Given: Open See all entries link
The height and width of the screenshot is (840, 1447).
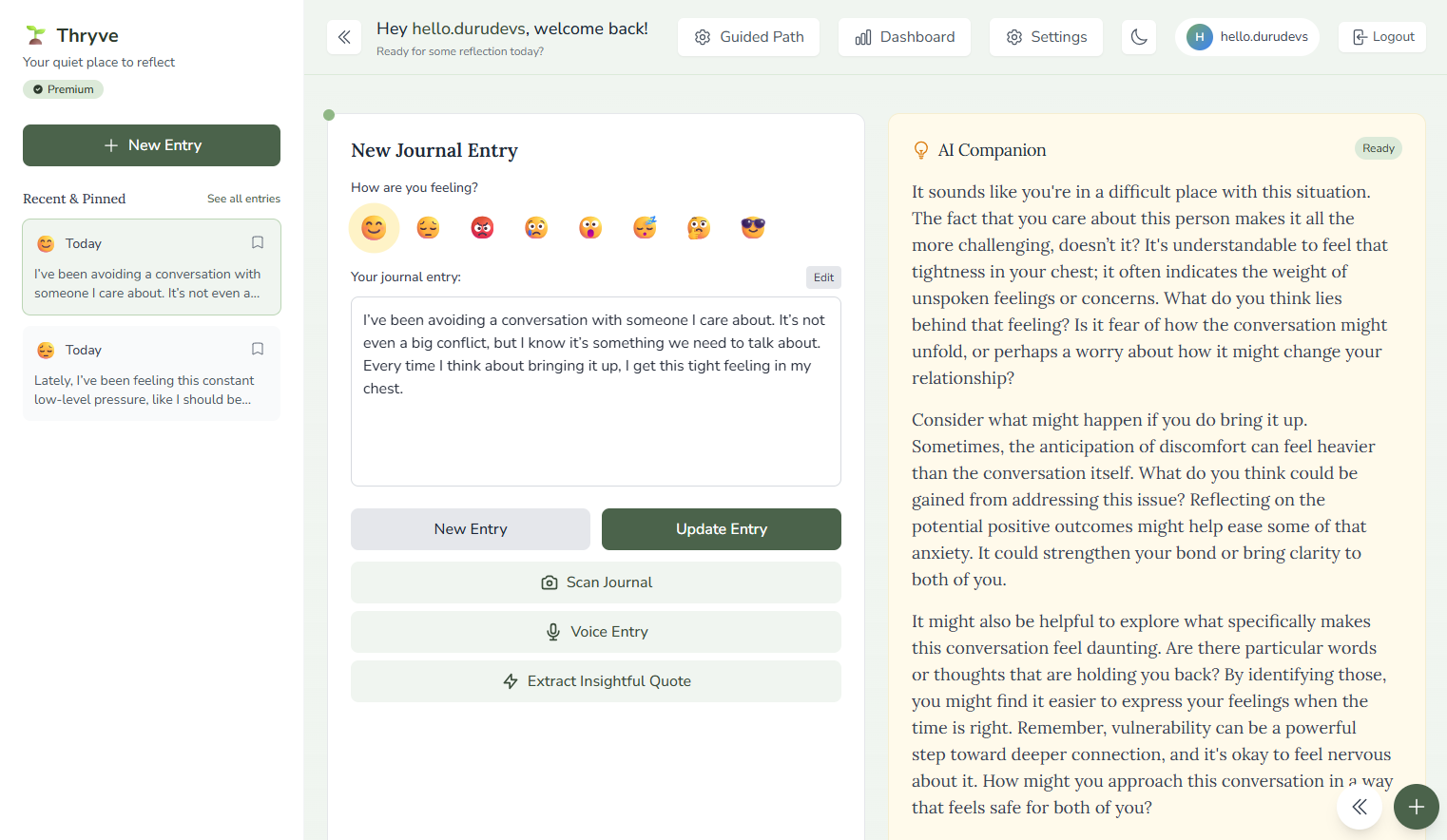Looking at the screenshot, I should (x=243, y=199).
